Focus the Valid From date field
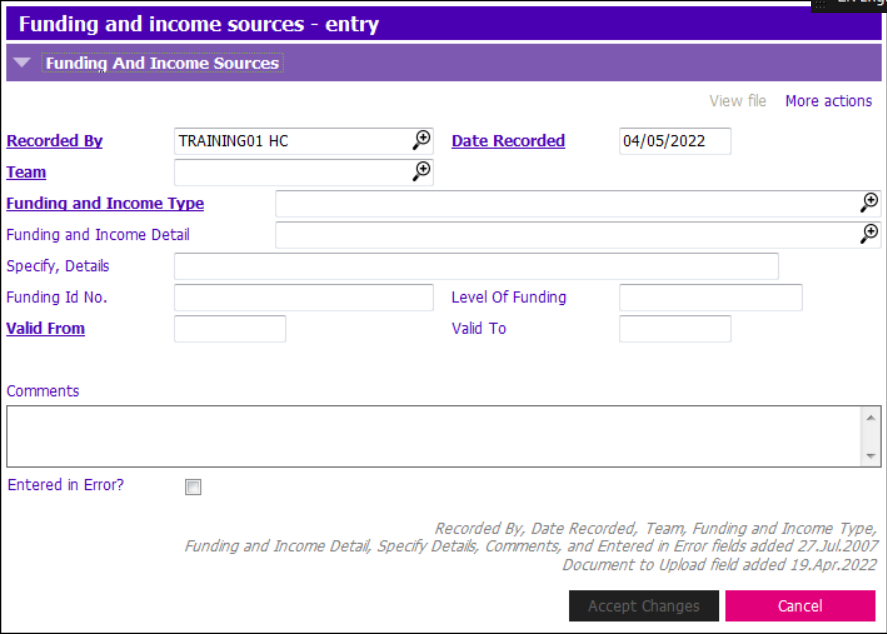The width and height of the screenshot is (887, 634). point(230,329)
